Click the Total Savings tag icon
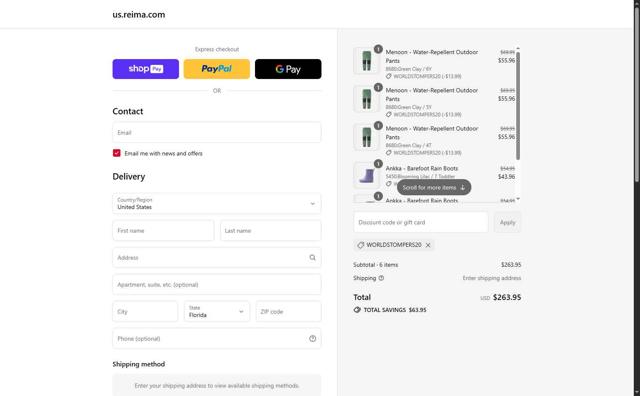Viewport: 640px width, 396px height. (357, 310)
